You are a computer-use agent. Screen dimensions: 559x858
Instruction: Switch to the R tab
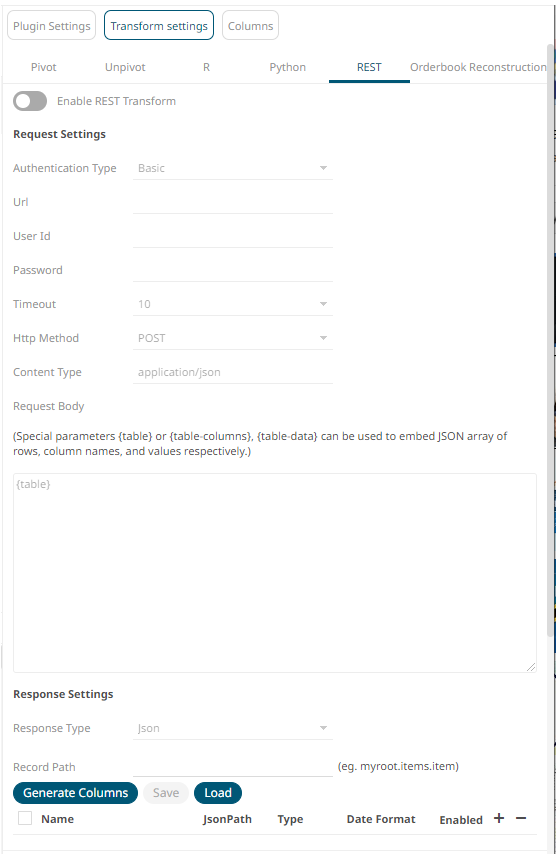206,67
